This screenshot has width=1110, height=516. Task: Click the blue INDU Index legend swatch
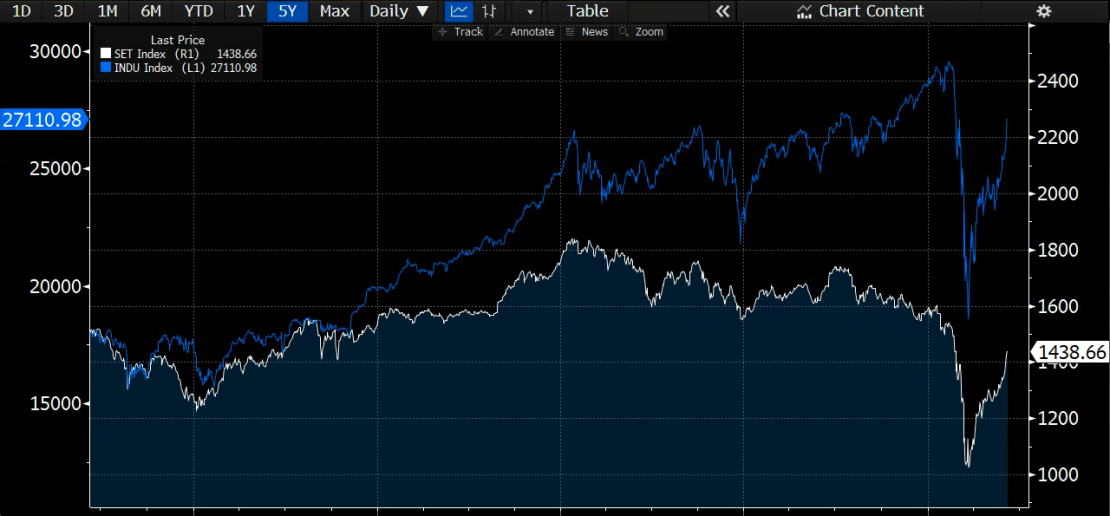click(106, 67)
